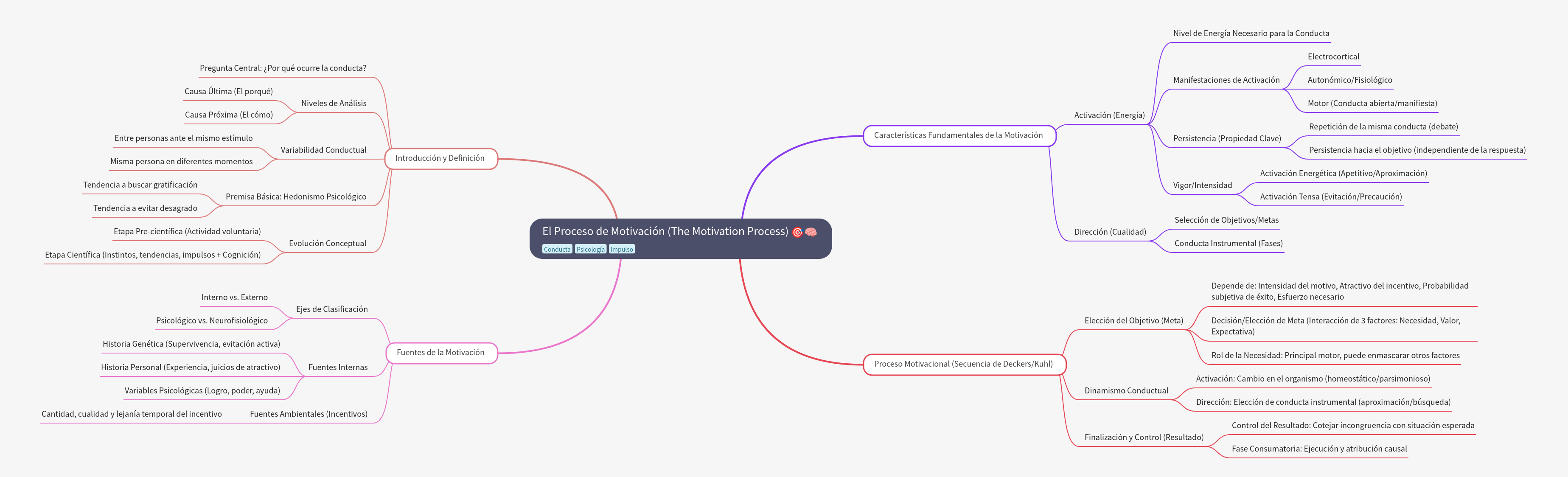1568x477 pixels.
Task: Select the 'Dirección (Cualidad)' node
Action: pyautogui.click(x=1110, y=231)
